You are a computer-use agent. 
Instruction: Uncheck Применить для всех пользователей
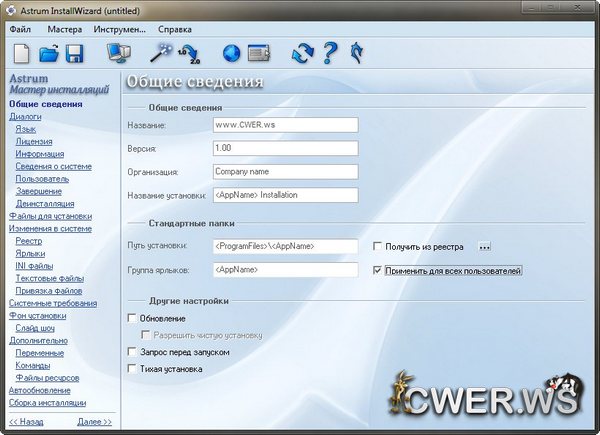[377, 270]
